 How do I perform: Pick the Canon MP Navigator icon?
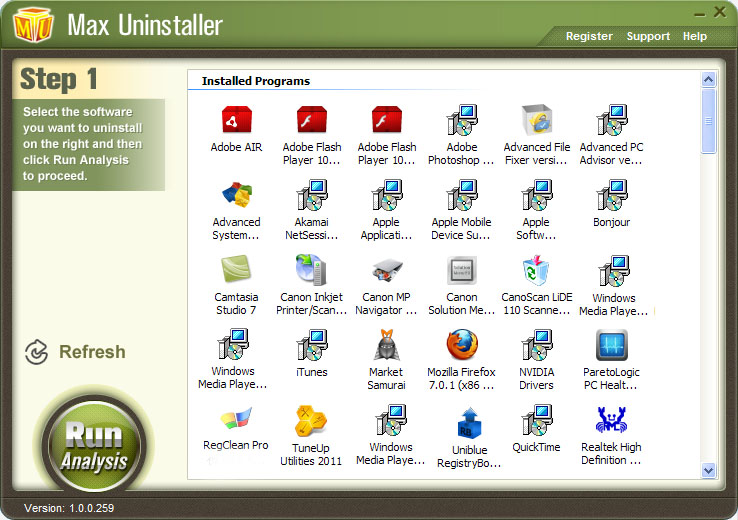coord(386,270)
